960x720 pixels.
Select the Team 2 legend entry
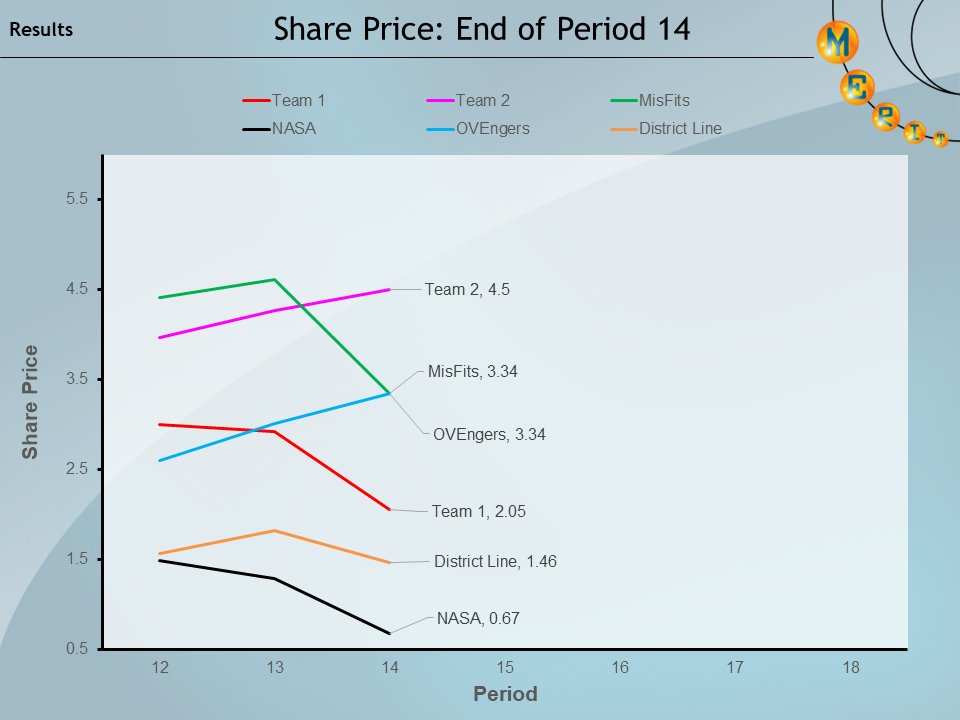click(469, 100)
